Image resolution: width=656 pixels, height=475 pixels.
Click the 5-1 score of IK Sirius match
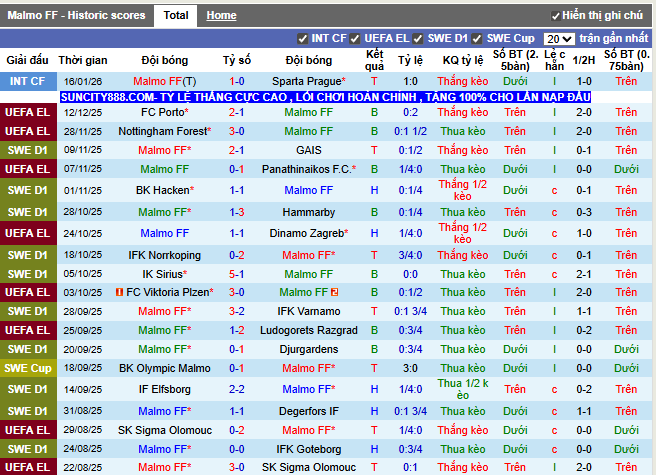click(x=237, y=274)
